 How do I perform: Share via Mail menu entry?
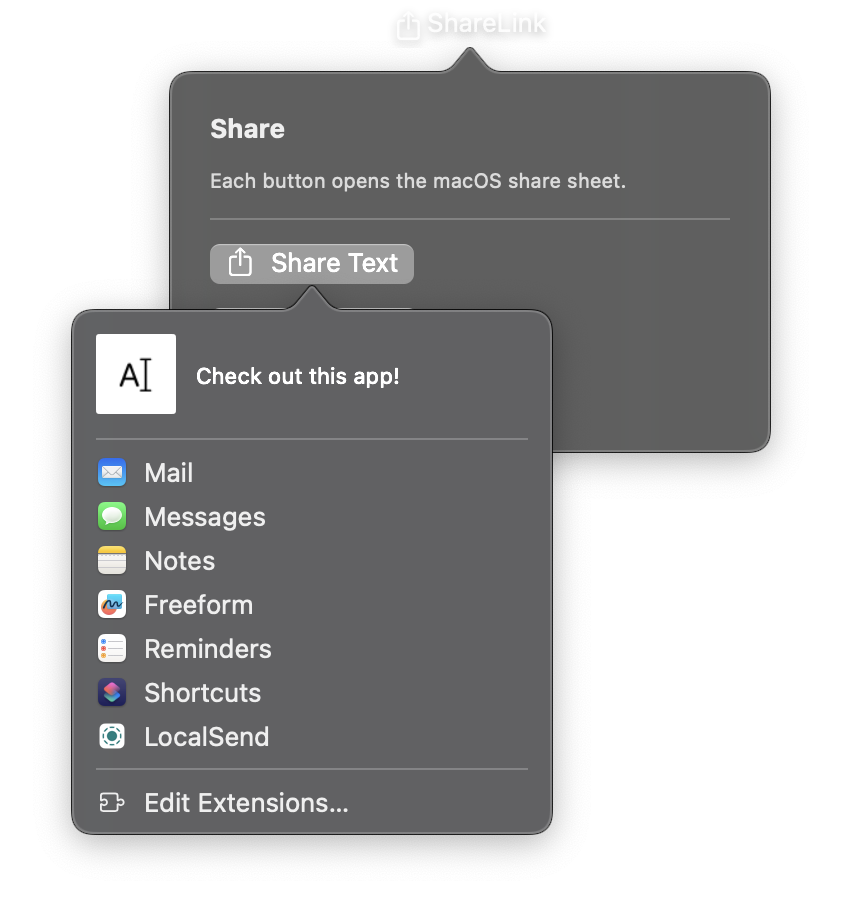[x=312, y=472]
